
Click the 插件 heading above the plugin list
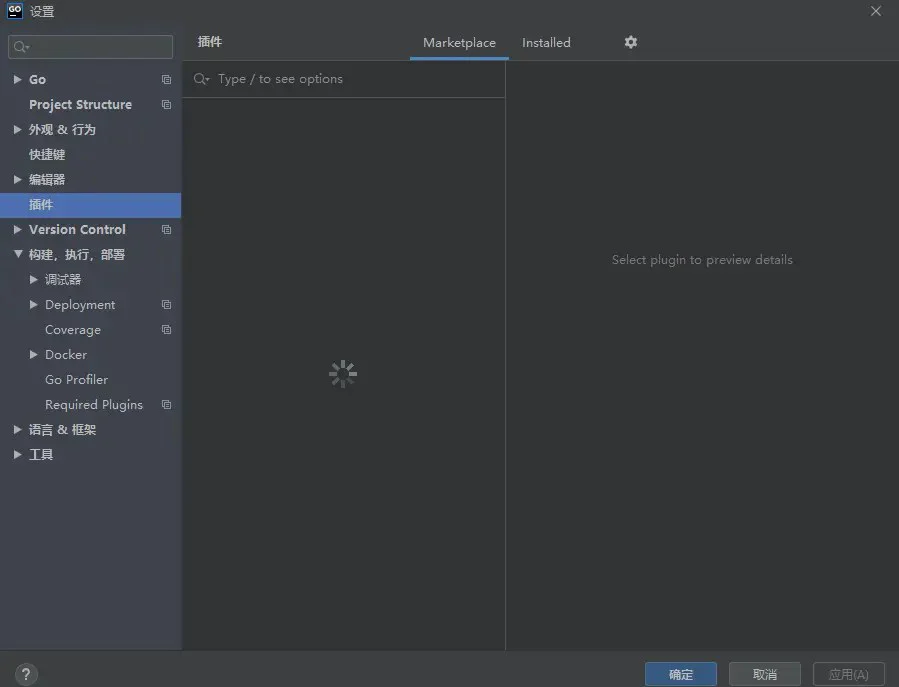click(x=210, y=42)
